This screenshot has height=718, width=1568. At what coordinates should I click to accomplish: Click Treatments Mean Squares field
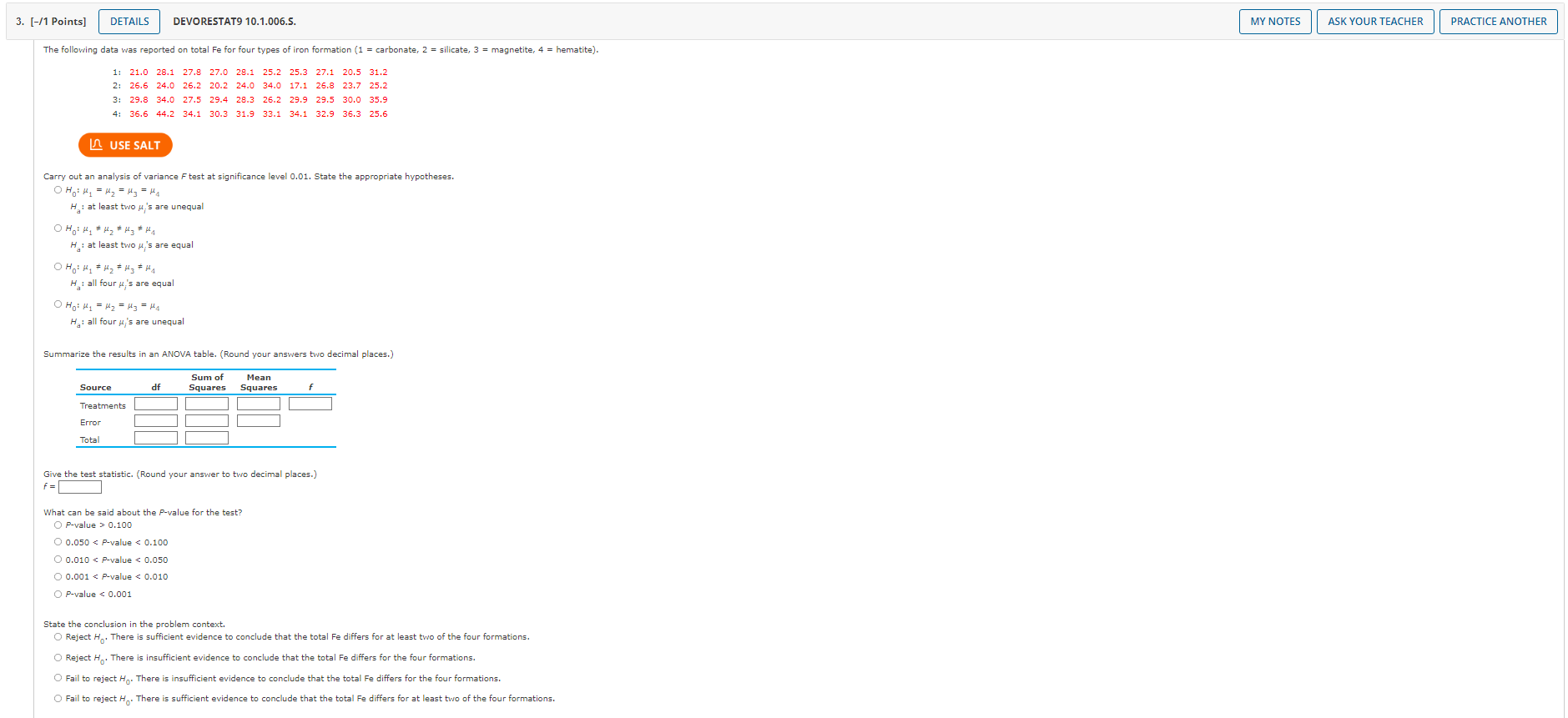pyautogui.click(x=259, y=404)
